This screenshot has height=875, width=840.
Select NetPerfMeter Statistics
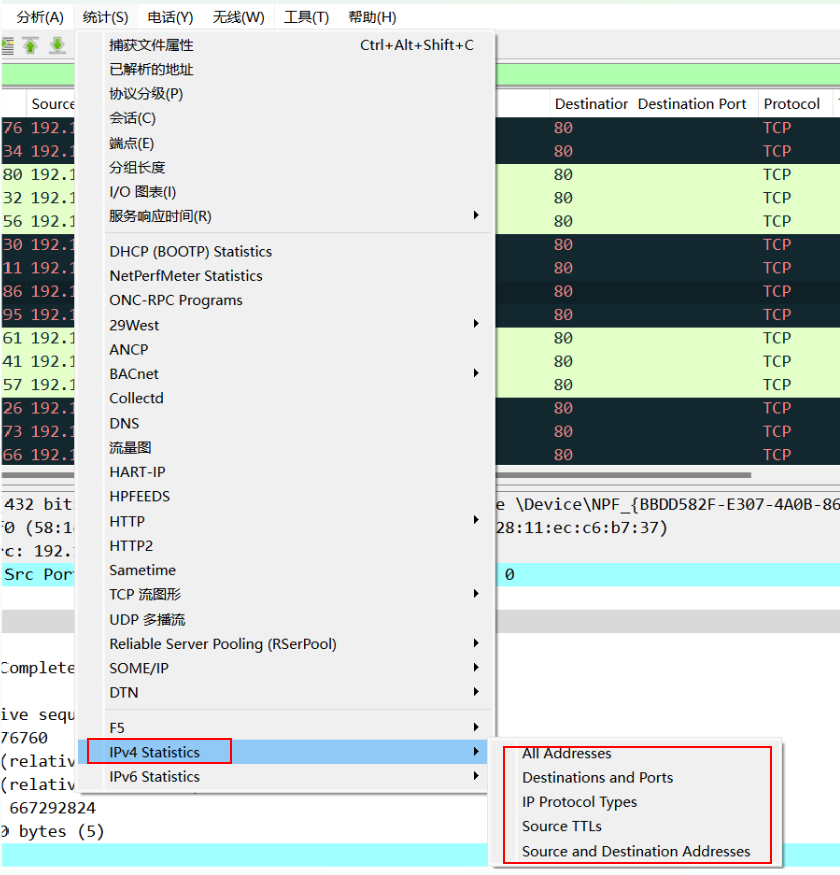286,276
